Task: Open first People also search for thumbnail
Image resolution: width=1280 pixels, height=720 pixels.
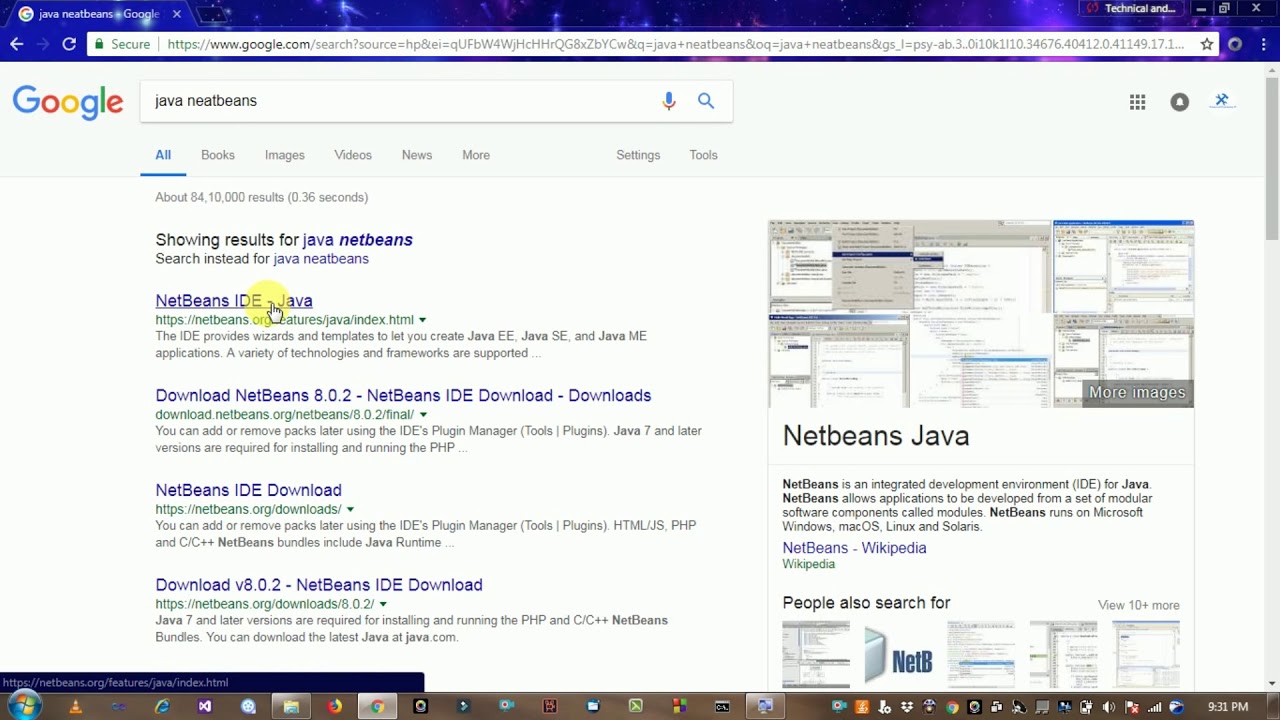Action: (x=816, y=655)
